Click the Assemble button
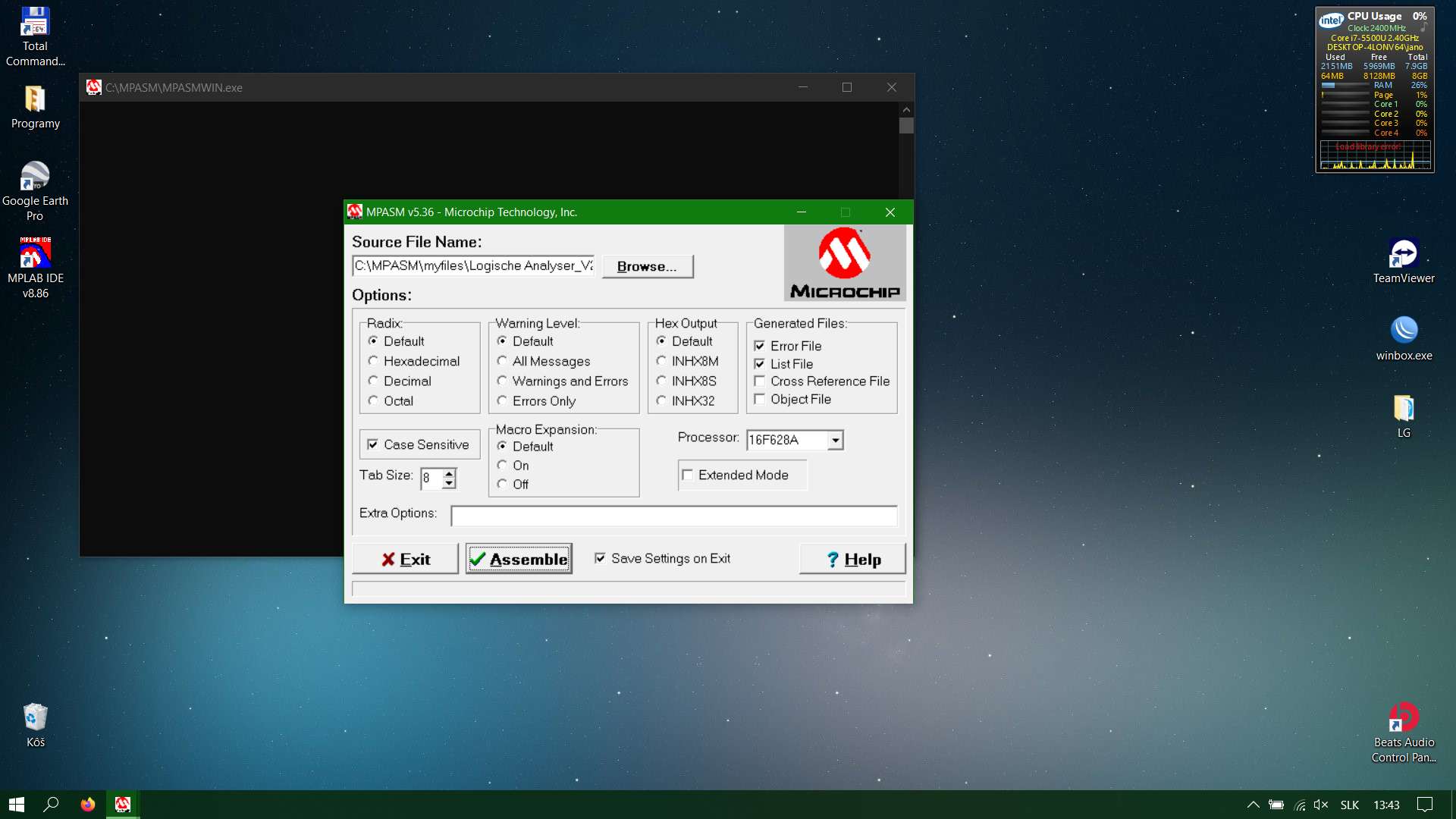This screenshot has height=819, width=1456. coord(519,559)
